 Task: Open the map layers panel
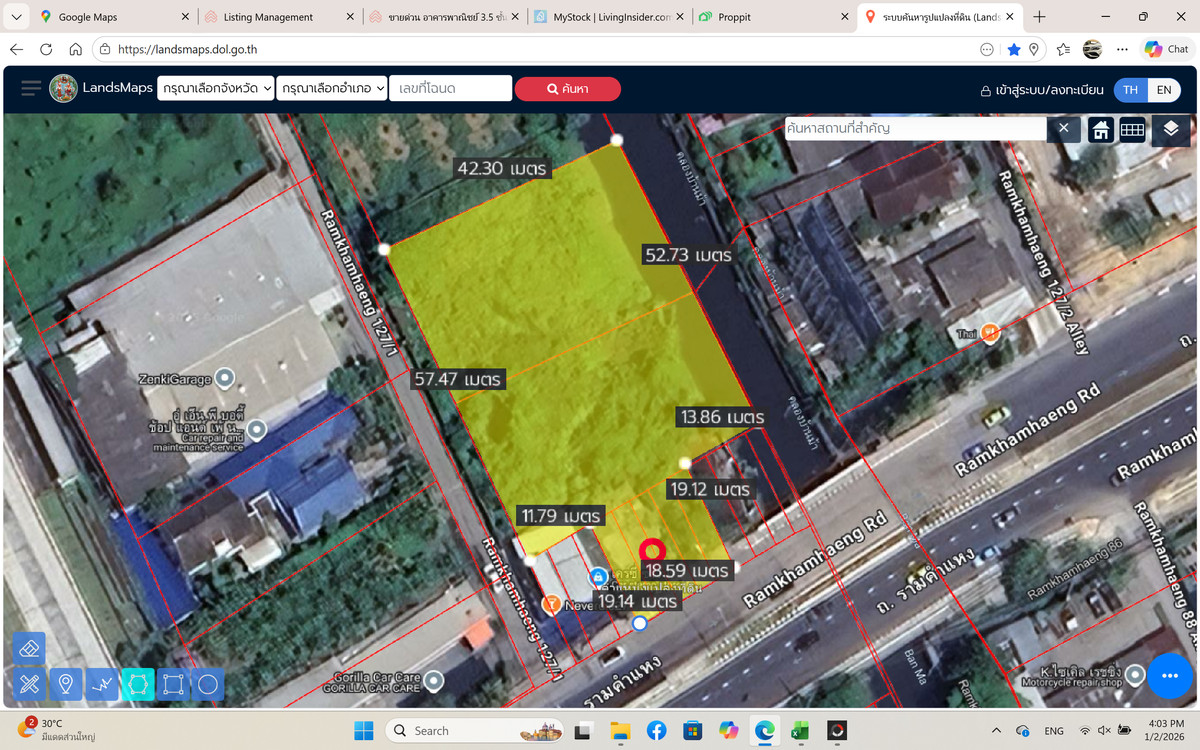tap(1171, 129)
